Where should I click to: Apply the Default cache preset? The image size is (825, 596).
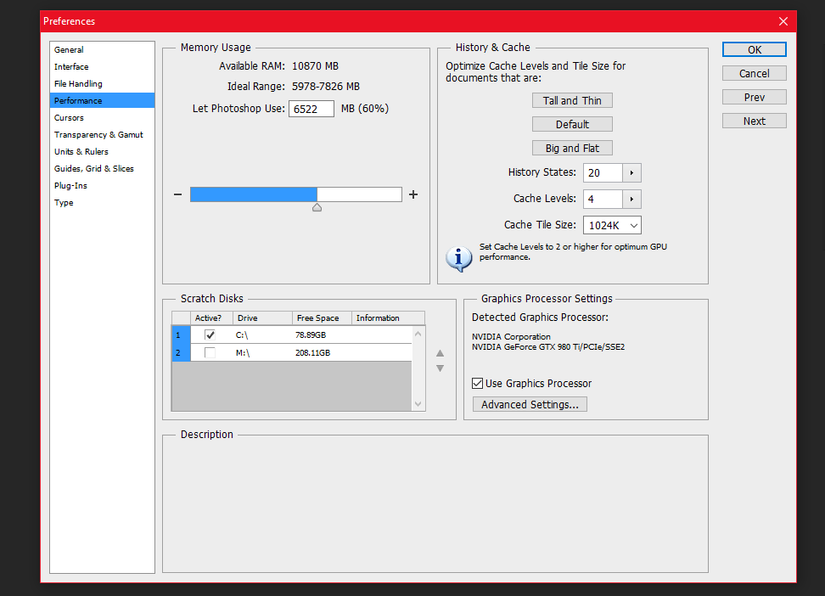point(572,124)
